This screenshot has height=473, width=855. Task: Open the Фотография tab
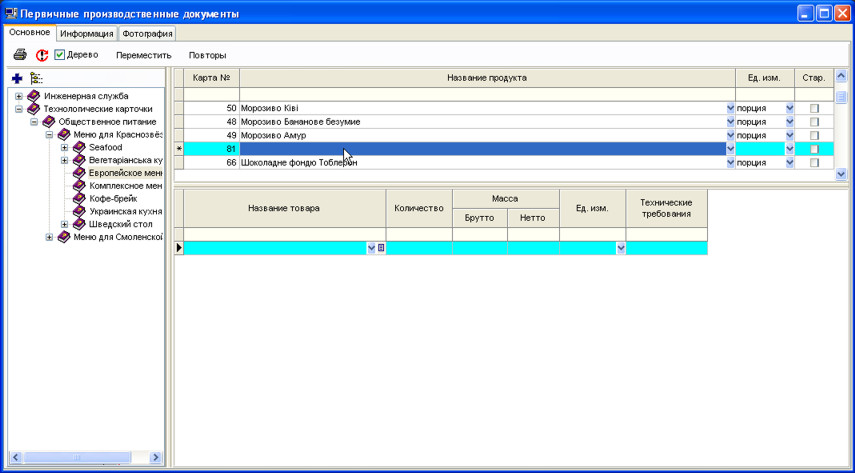click(147, 34)
